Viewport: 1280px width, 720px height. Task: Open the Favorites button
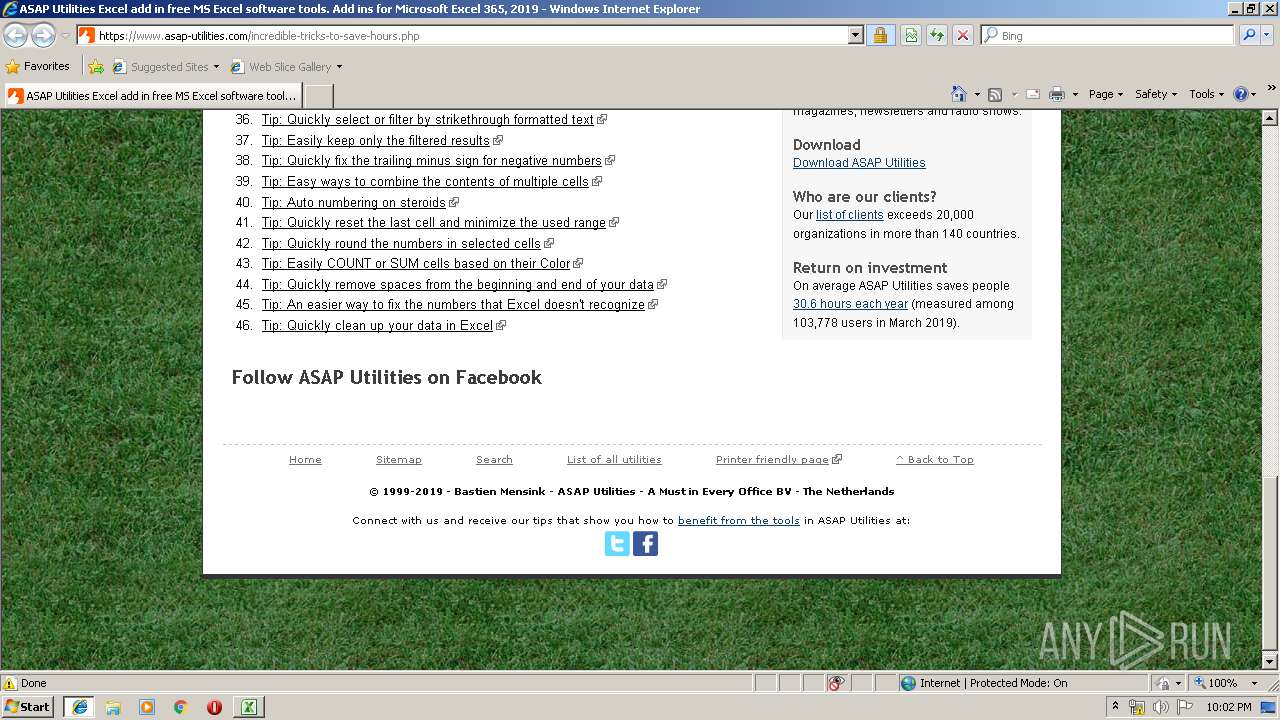tap(38, 67)
